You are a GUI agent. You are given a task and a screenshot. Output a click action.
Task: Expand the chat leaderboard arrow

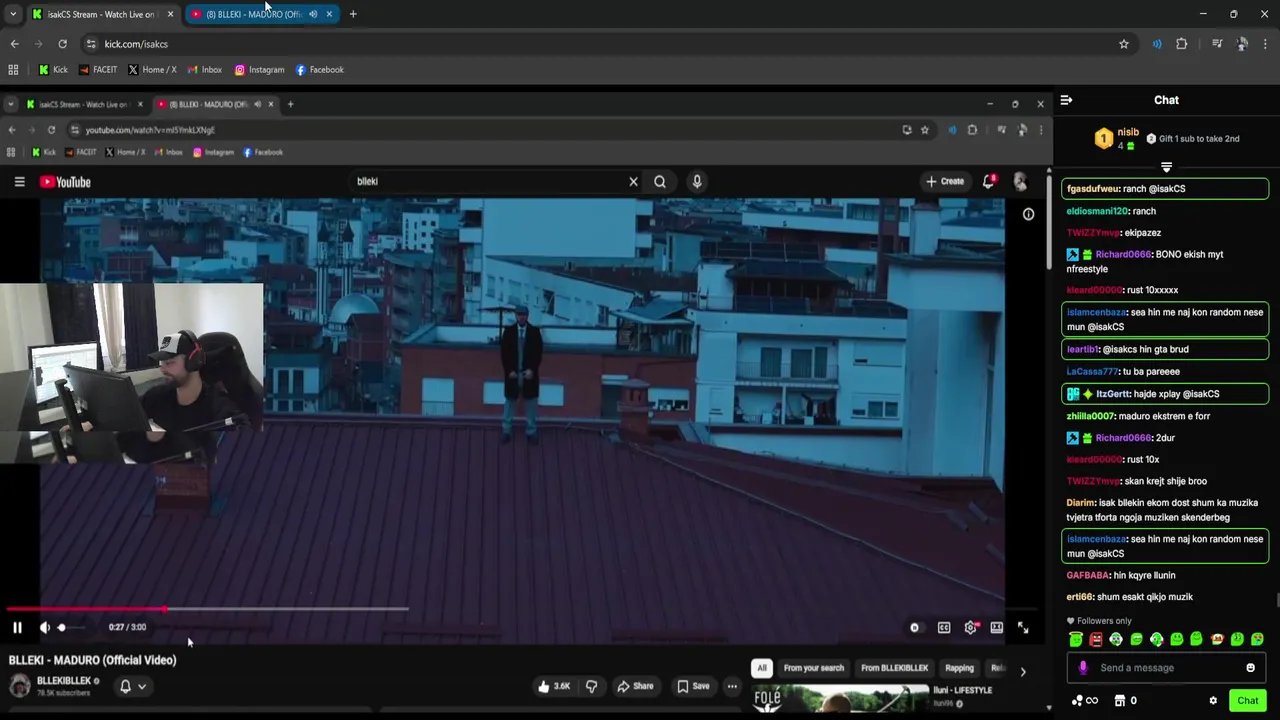click(x=1166, y=167)
